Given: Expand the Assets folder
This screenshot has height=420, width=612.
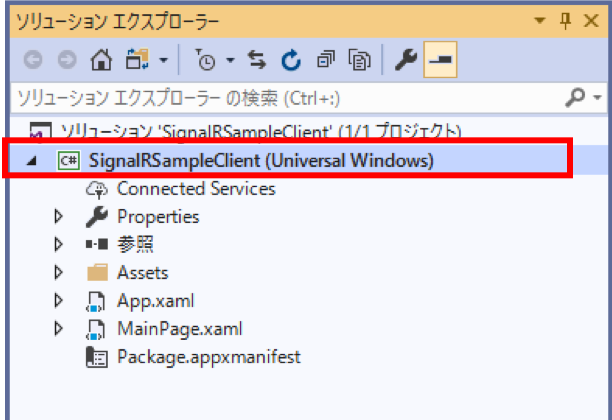Looking at the screenshot, I should (59, 272).
